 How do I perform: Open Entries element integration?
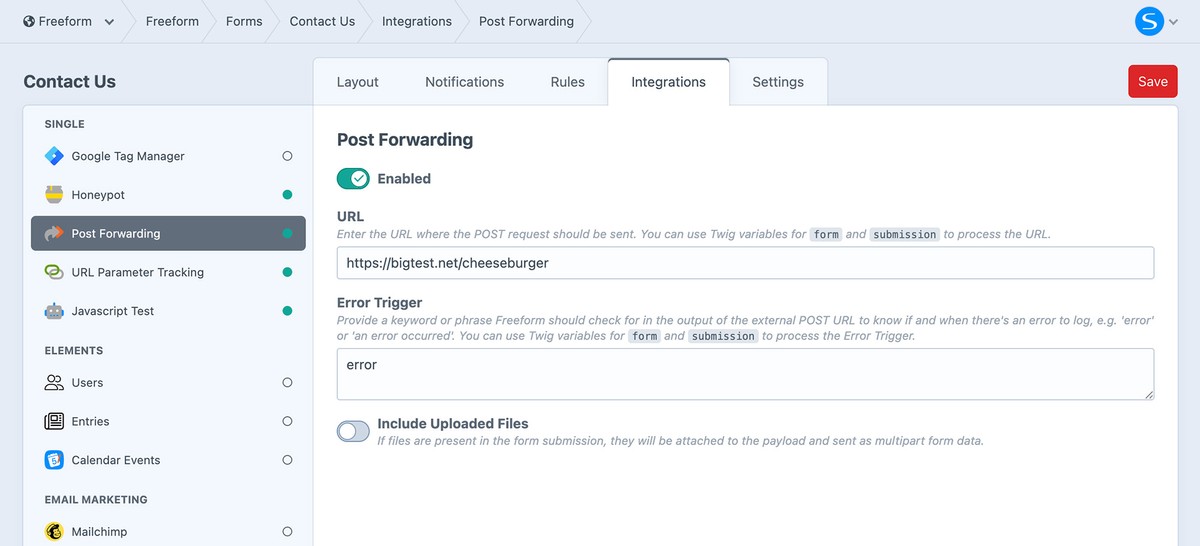pos(168,422)
